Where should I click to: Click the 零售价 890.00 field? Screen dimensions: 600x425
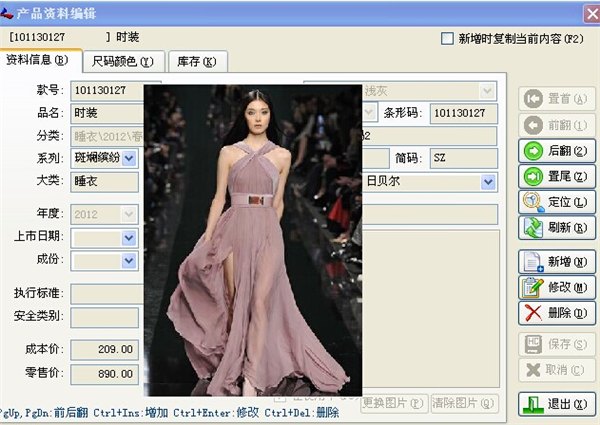tap(104, 374)
